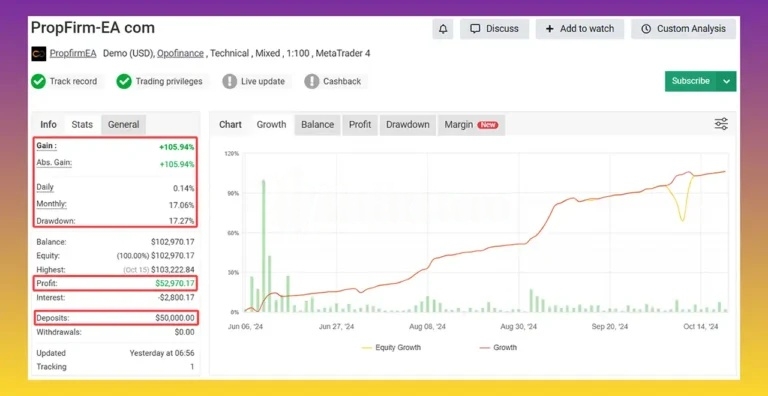
Task: Switch to Stats tab
Action: tap(82, 124)
